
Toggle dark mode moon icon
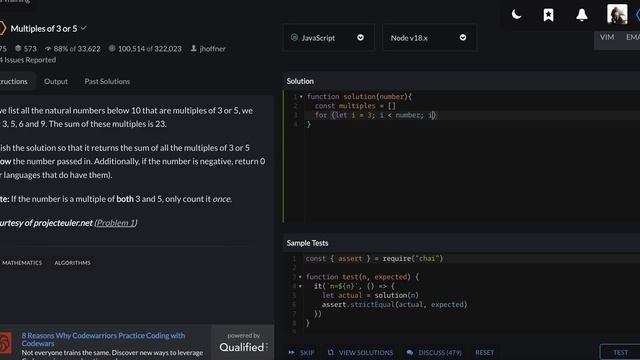pyautogui.click(x=516, y=15)
